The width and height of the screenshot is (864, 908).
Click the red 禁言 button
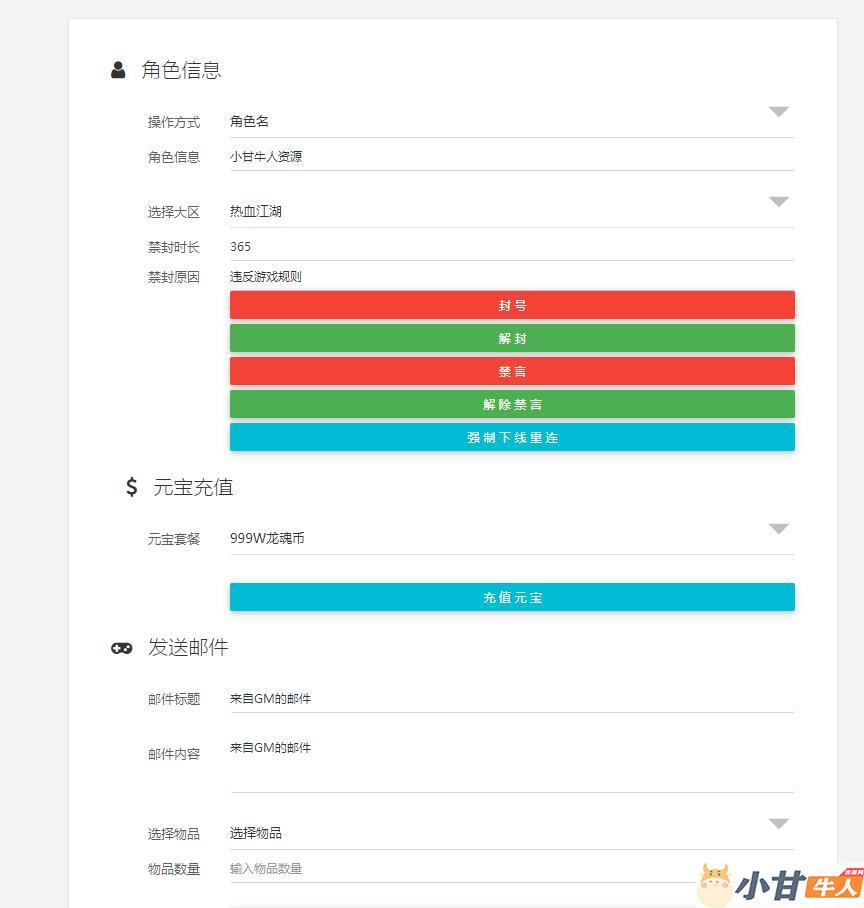click(x=512, y=371)
